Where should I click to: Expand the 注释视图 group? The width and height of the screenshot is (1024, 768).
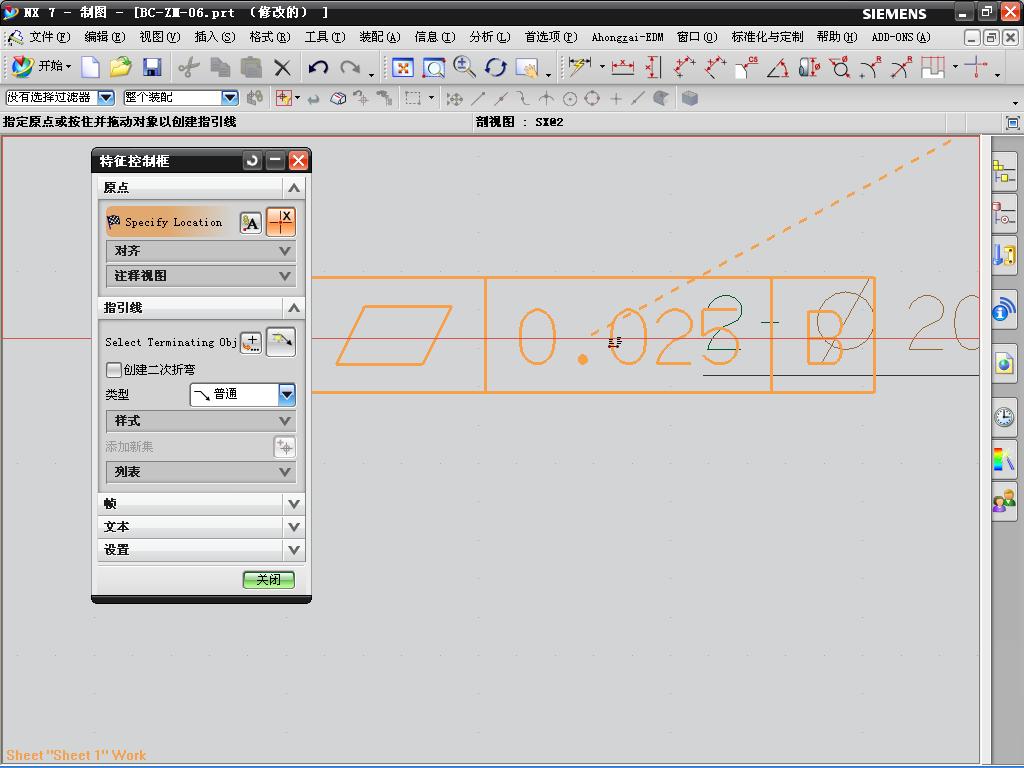click(x=201, y=276)
